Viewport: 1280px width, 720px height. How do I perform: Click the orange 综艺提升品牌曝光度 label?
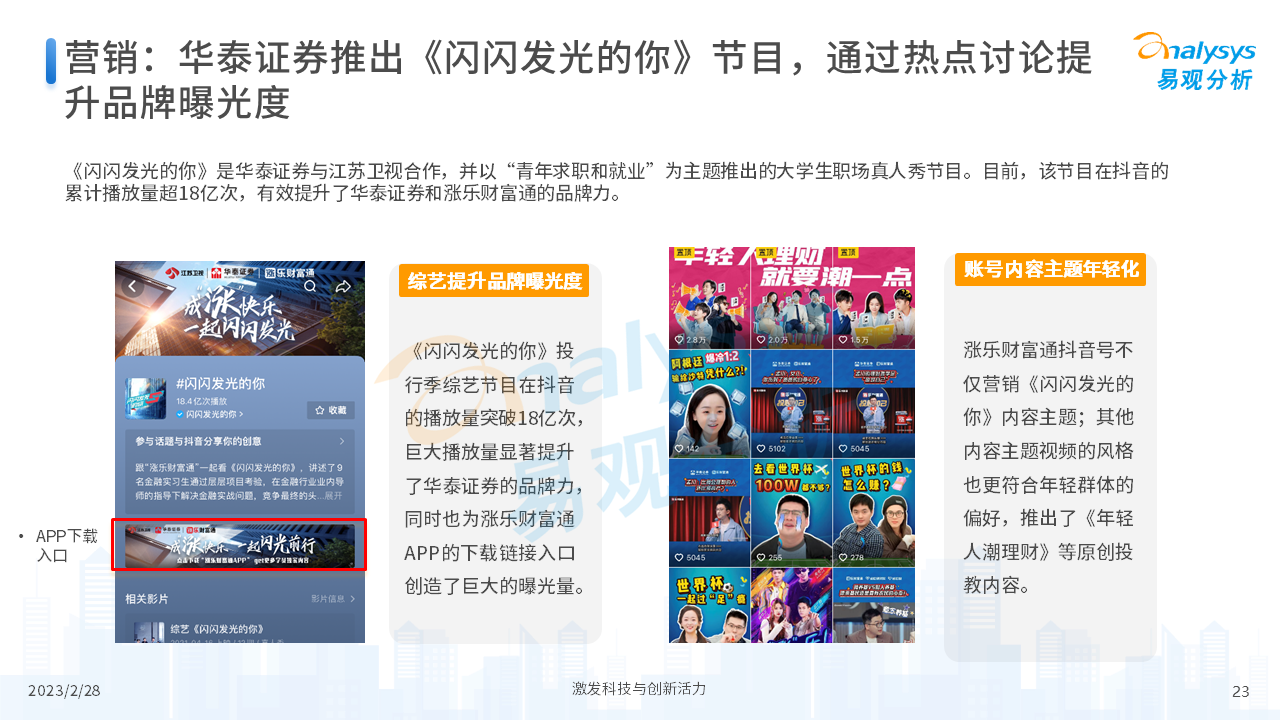pos(494,281)
